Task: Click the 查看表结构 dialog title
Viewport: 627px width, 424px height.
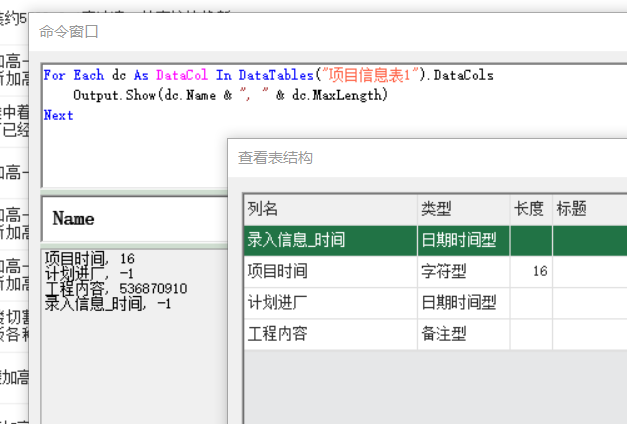Action: [x=275, y=158]
